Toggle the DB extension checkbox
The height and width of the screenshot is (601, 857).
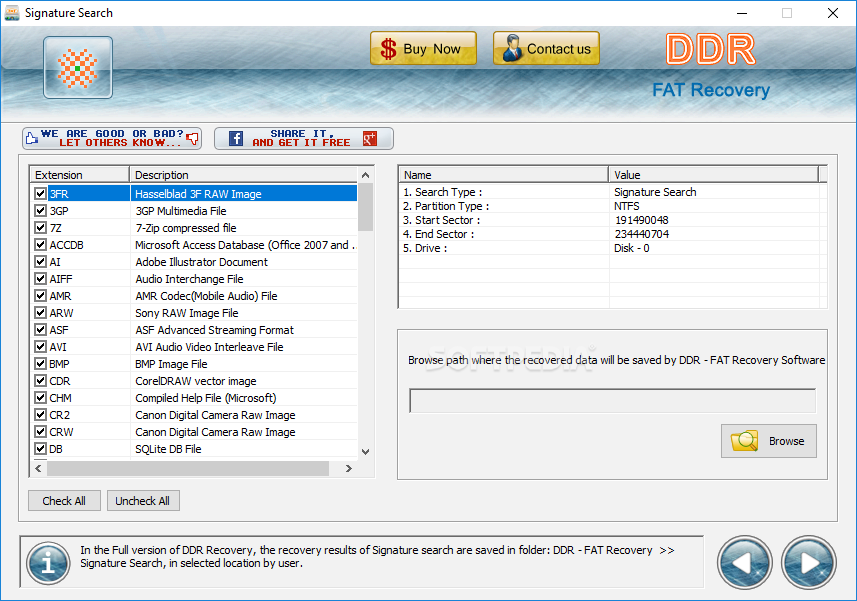click(x=40, y=449)
